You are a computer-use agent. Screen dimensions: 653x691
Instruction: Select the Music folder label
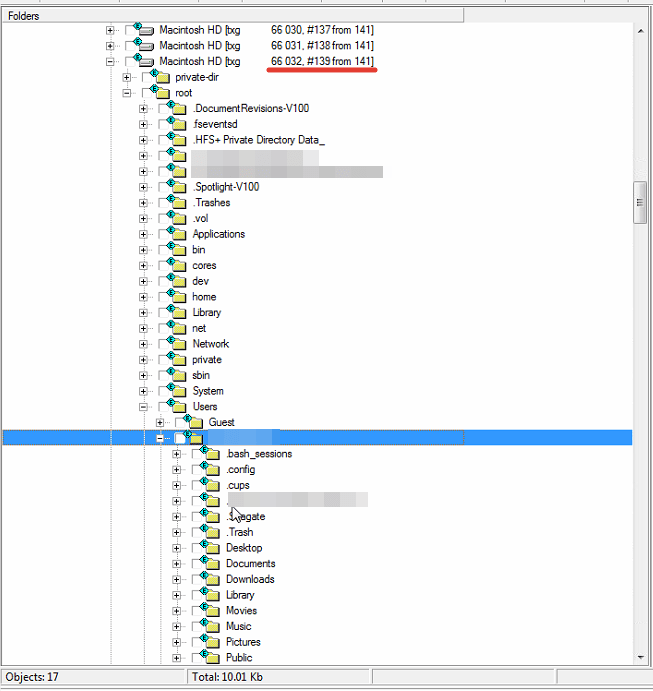pyautogui.click(x=238, y=626)
